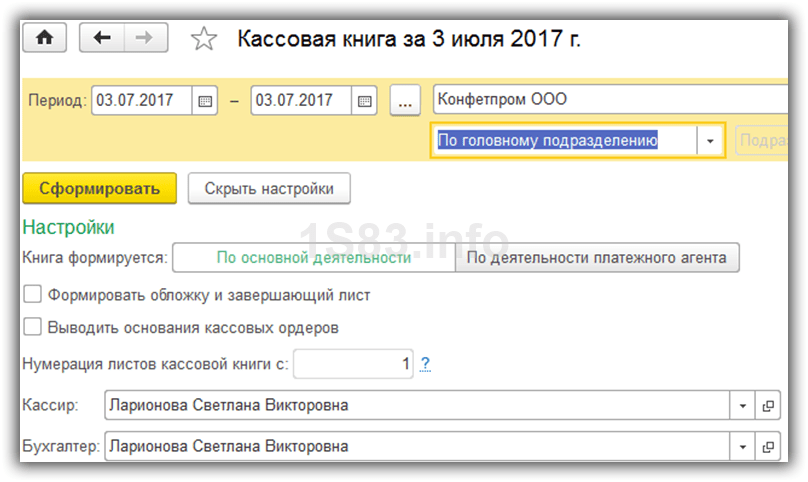Add report to favorites with star icon

[204, 39]
